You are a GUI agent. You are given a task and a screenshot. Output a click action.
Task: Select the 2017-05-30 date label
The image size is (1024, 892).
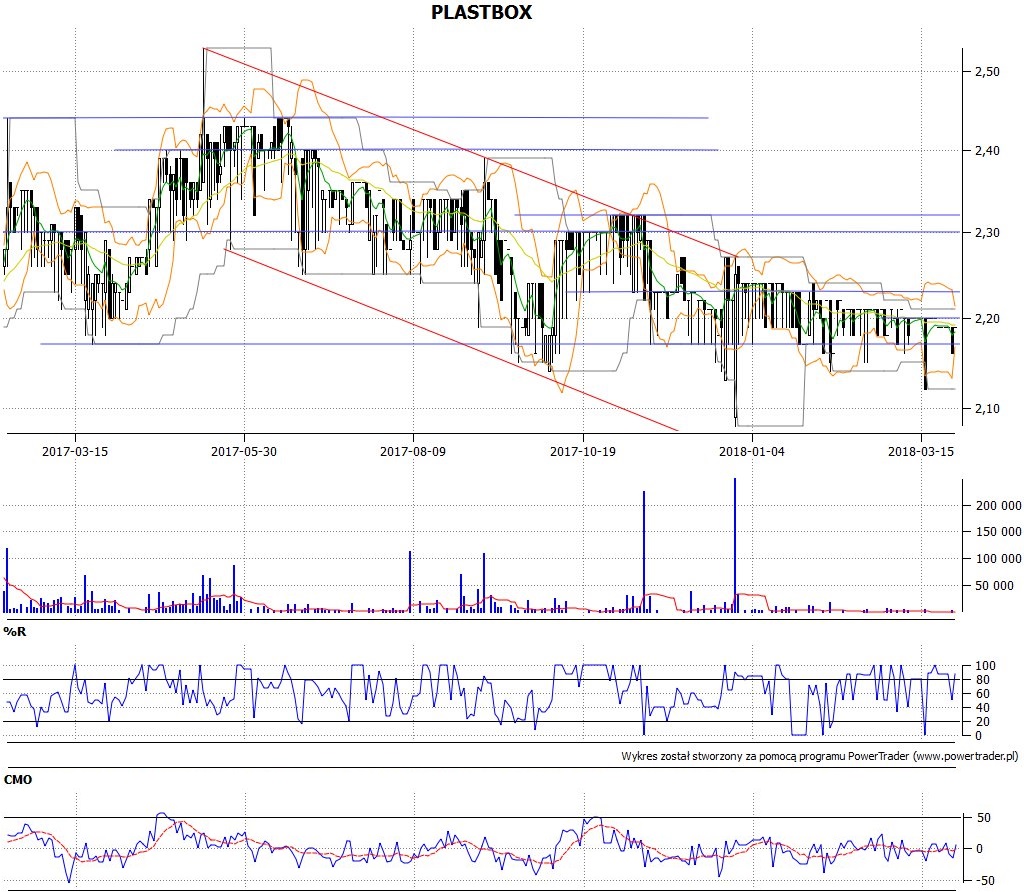[244, 451]
